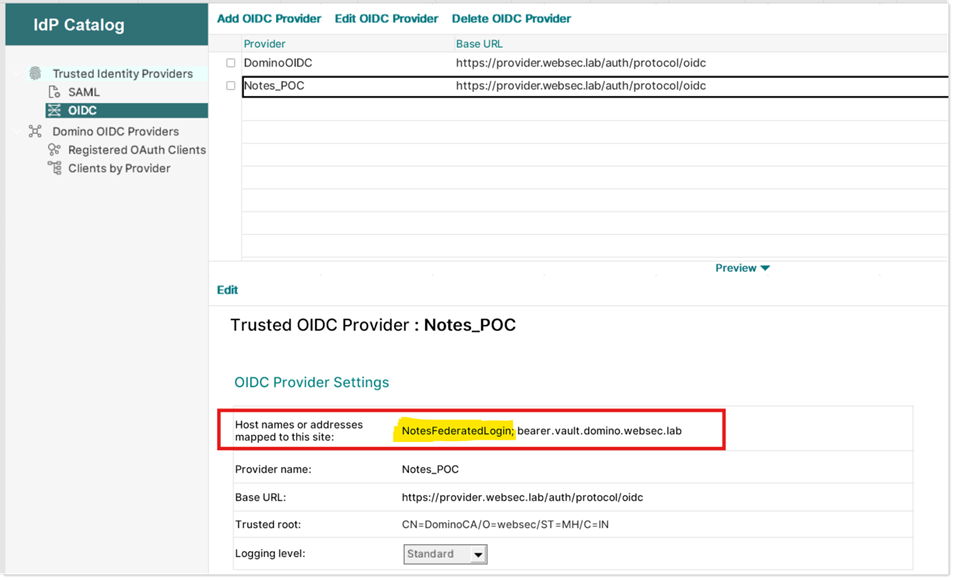Select the OIDC view

tap(82, 110)
